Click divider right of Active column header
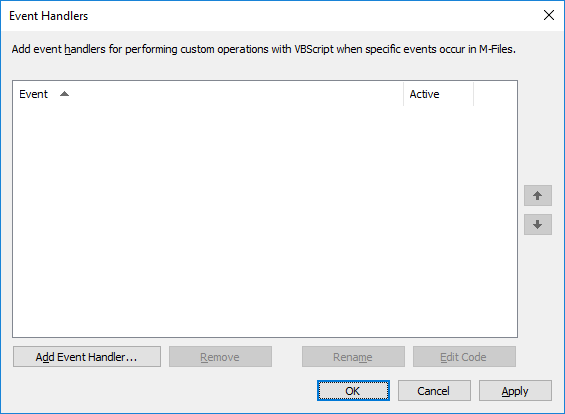The height and width of the screenshot is (414, 565). [x=473, y=94]
